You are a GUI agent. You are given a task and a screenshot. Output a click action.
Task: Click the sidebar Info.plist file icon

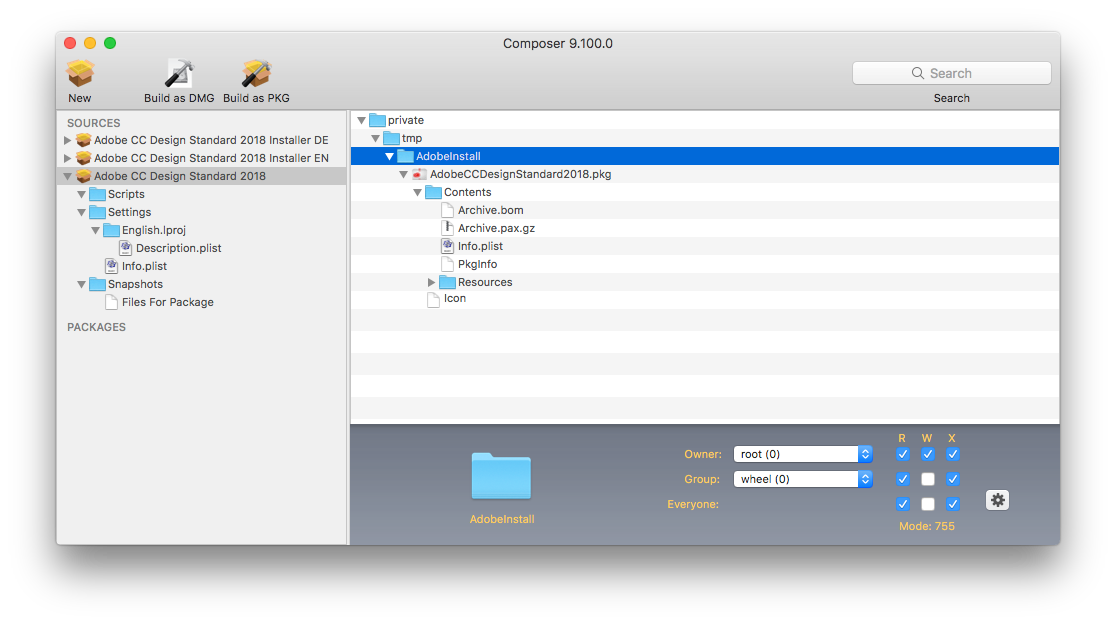point(112,266)
